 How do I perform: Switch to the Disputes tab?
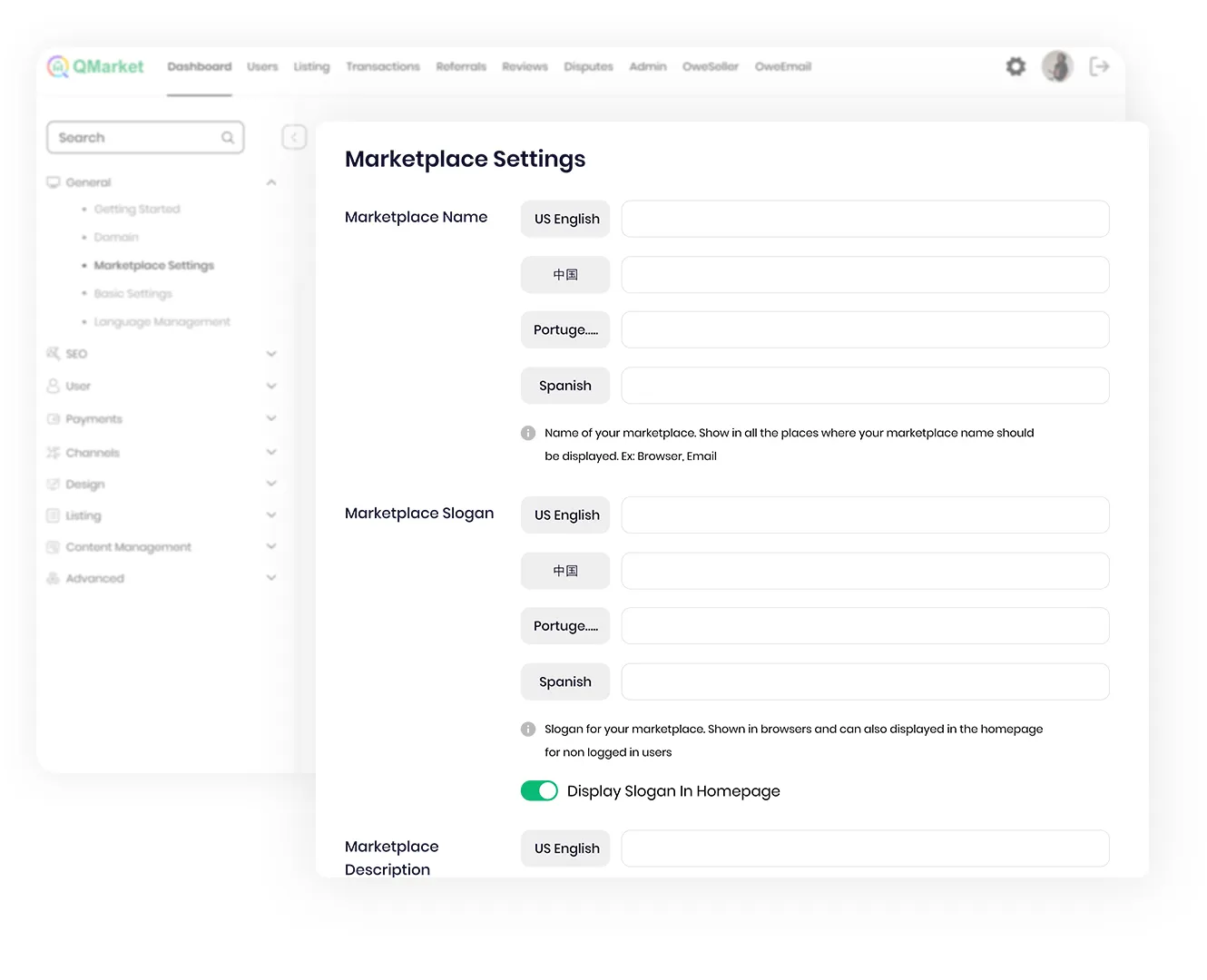point(588,67)
